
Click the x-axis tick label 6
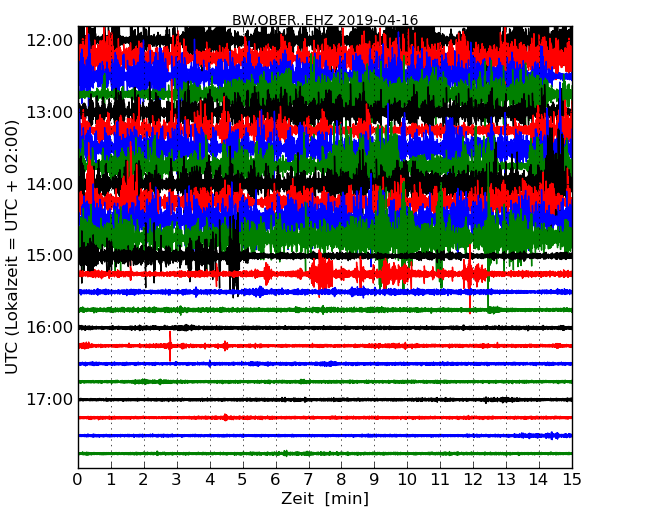(276, 480)
